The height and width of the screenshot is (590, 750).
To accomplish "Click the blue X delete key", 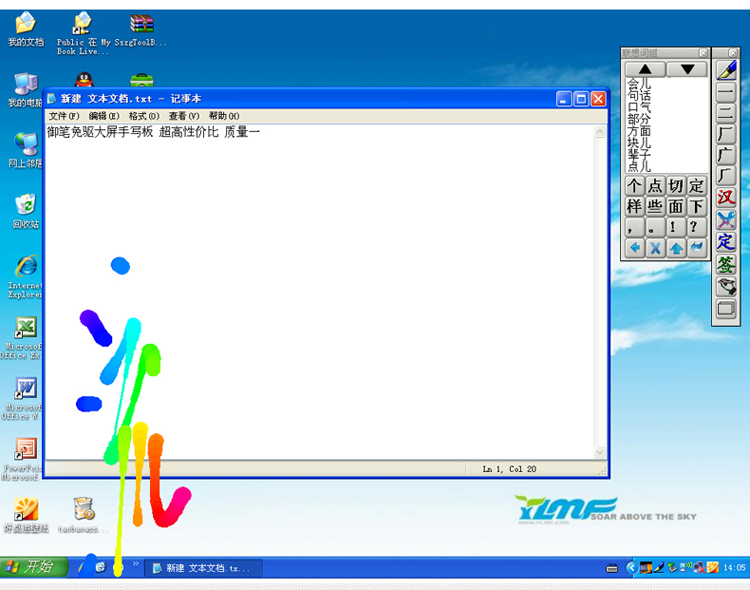I will 655,247.
